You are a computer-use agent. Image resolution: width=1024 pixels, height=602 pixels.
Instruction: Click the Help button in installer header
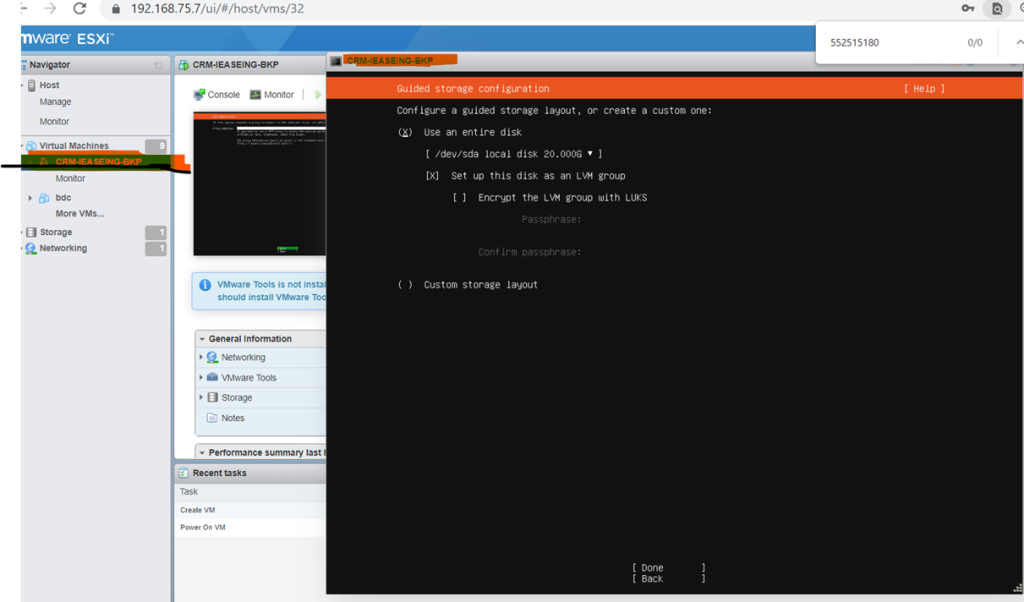click(924, 89)
